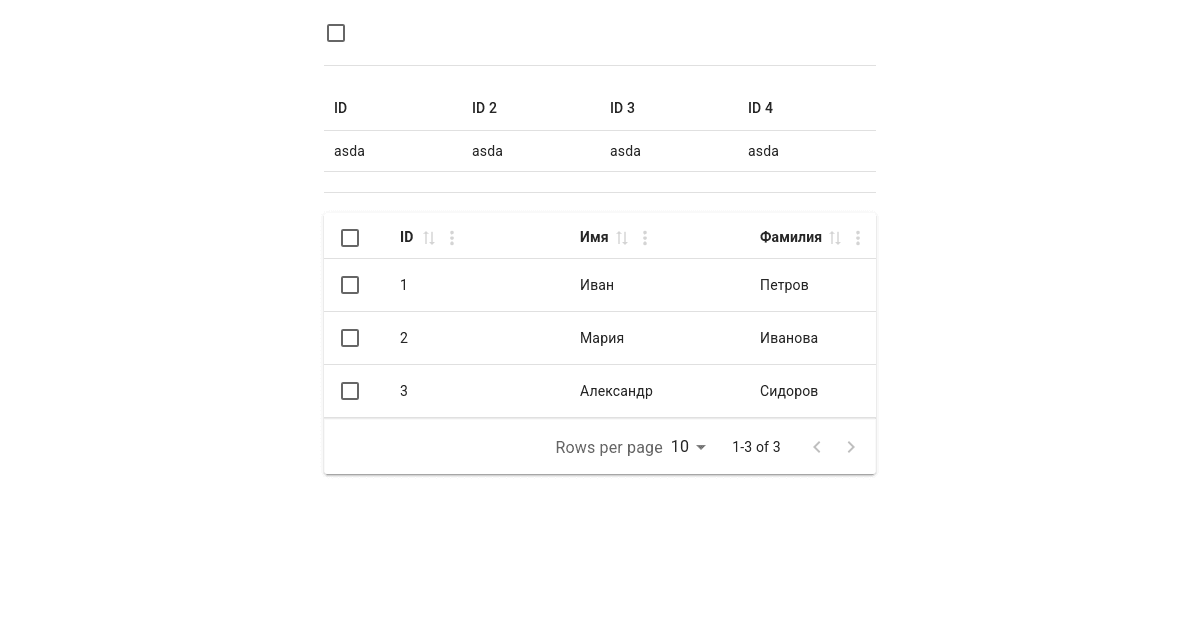
Task: Select the asda value under the ID column
Action: (x=349, y=151)
